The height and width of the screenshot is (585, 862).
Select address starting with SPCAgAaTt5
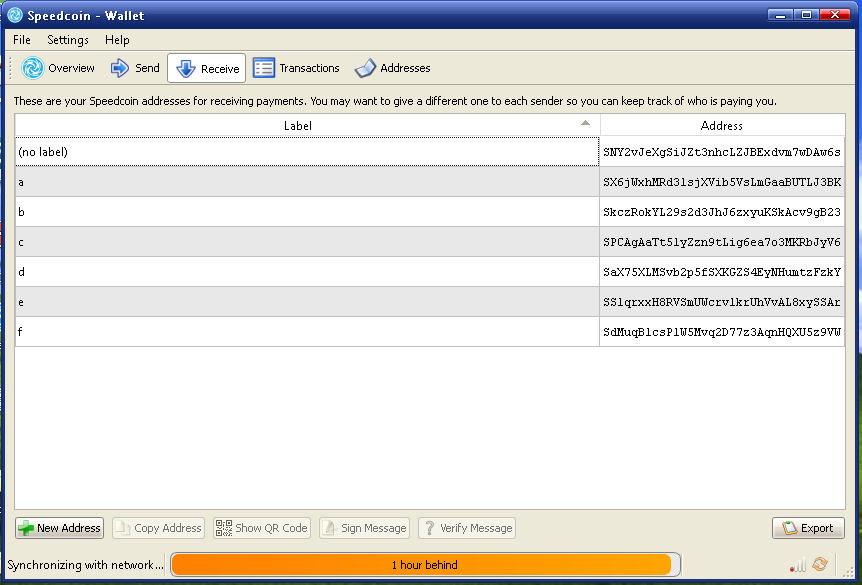tap(722, 242)
